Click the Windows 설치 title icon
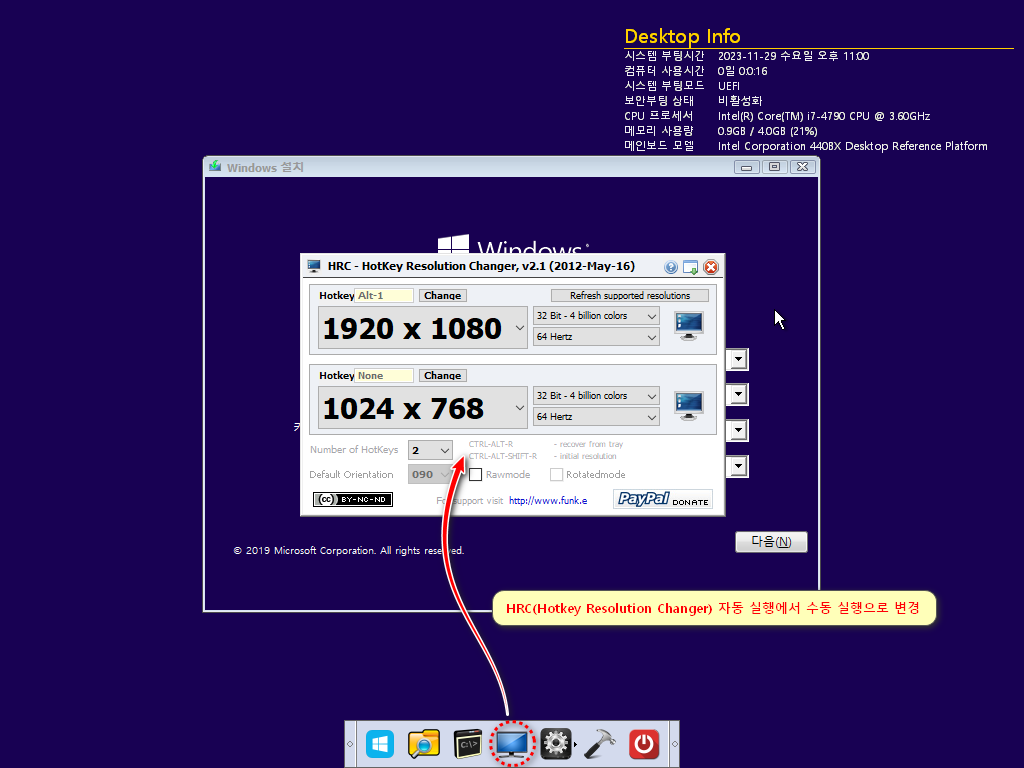This screenshot has height=768, width=1024. (215, 167)
